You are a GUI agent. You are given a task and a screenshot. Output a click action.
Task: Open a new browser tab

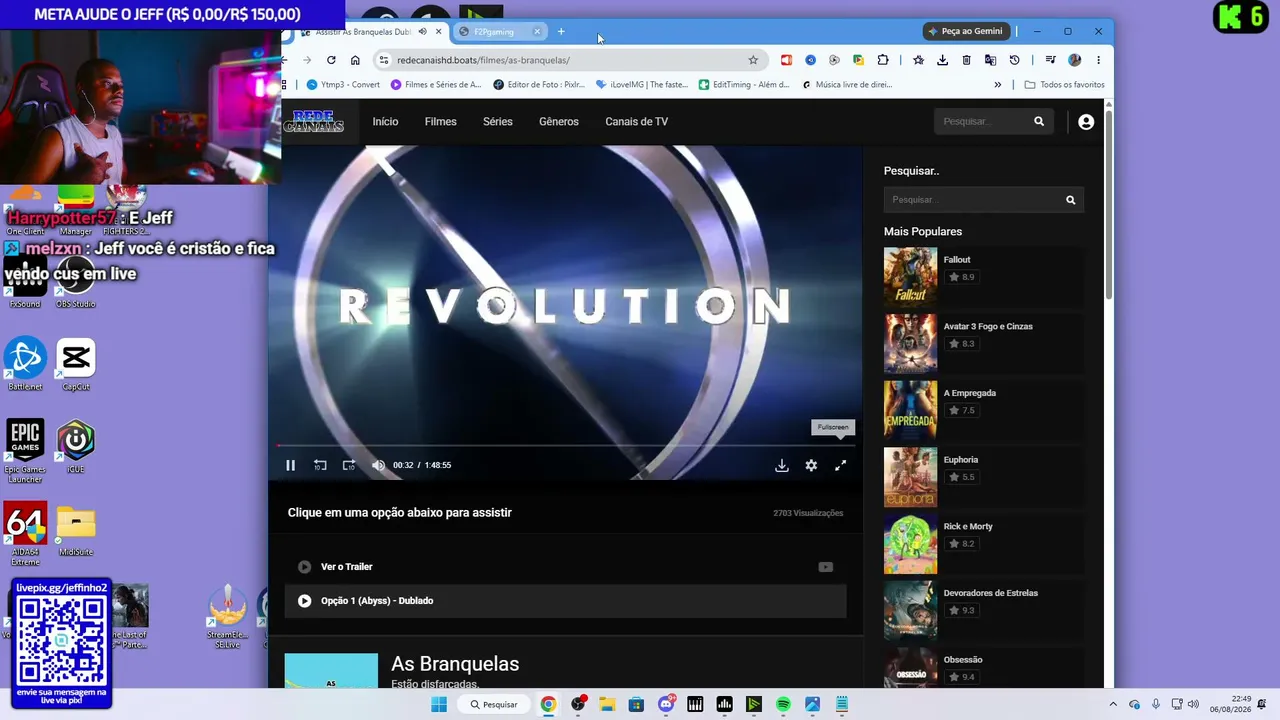[561, 32]
